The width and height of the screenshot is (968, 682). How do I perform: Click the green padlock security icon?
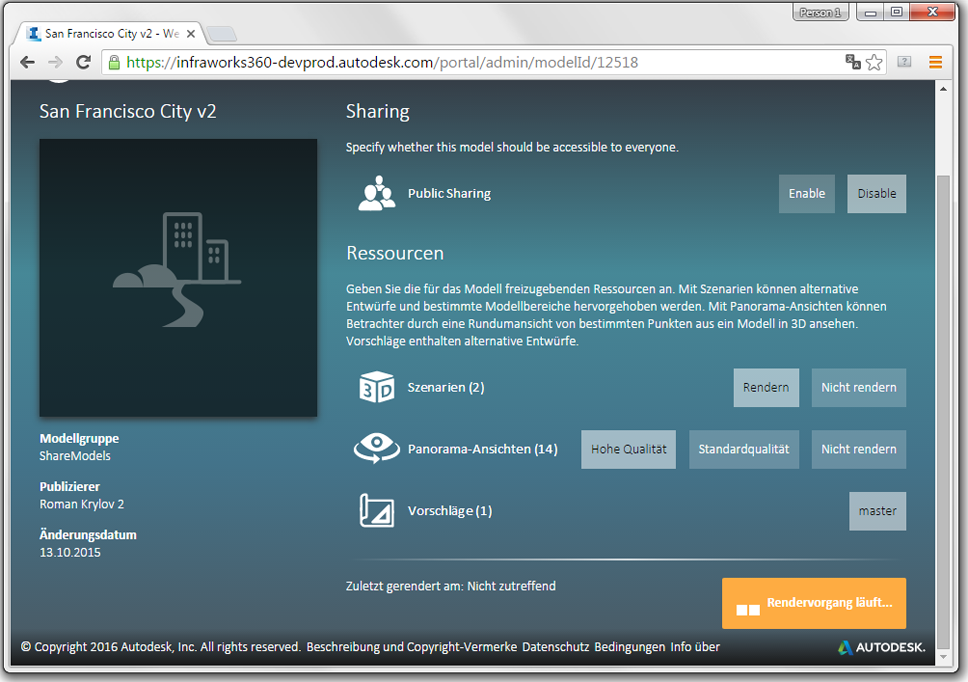pos(114,62)
